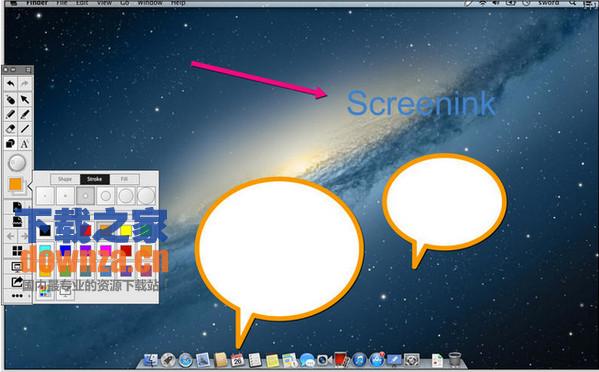This screenshot has width=599, height=372.
Task: Choose the fourth stroke size circle
Action: [x=106, y=196]
